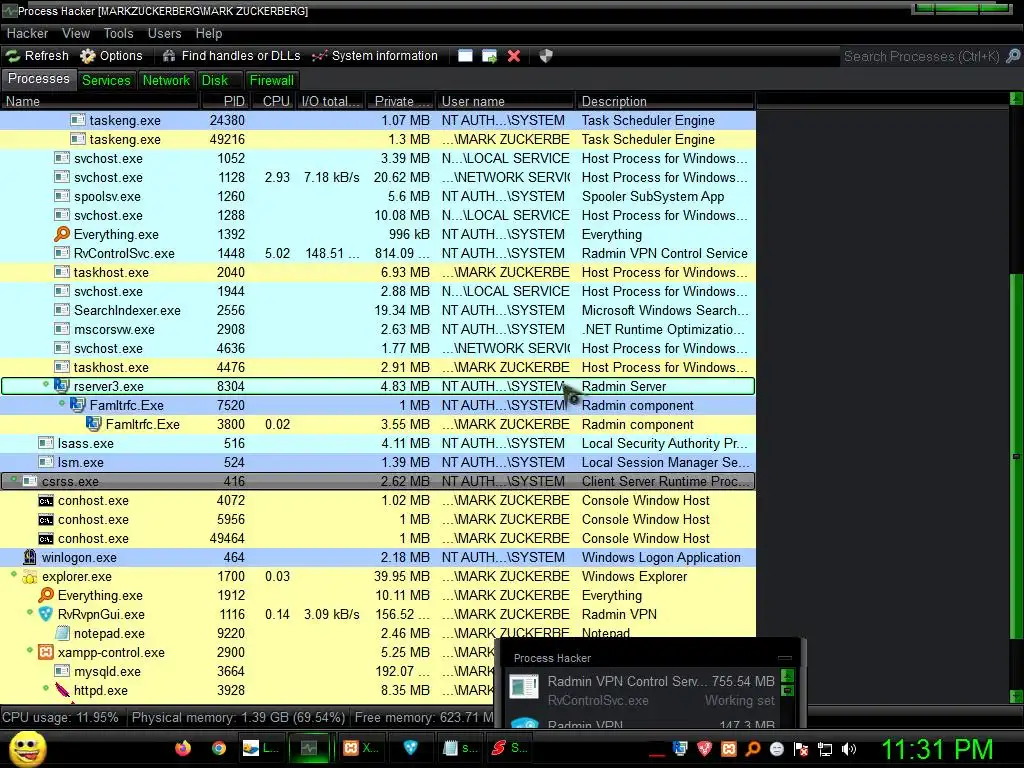Image resolution: width=1024 pixels, height=768 pixels.
Task: Collapse the httpd.exe tree node
Action: (x=46, y=688)
